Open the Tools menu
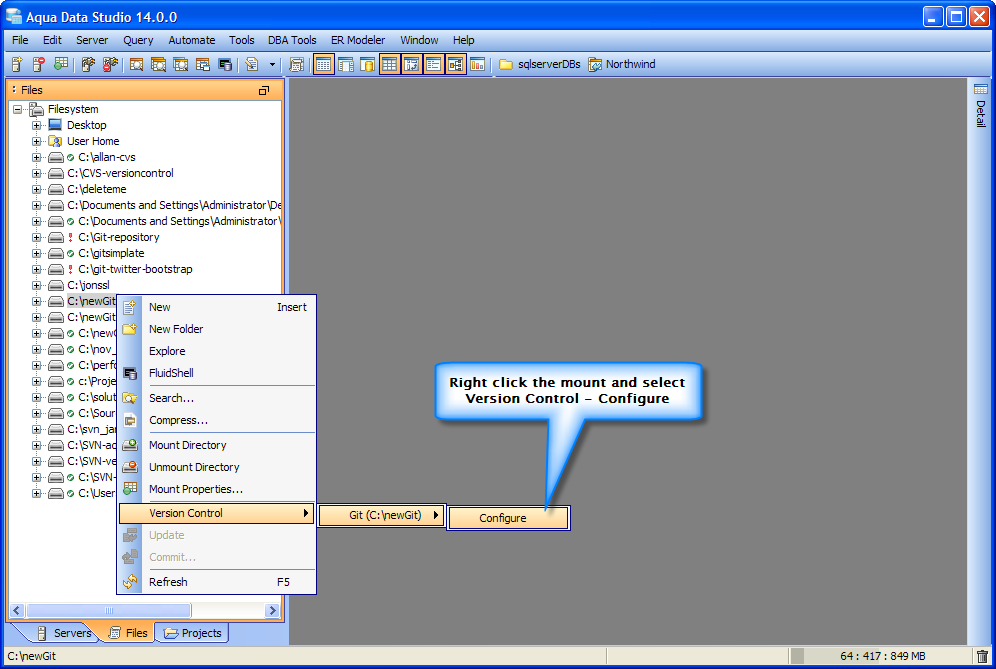Screen dimensions: 996x669 pyautogui.click(x=241, y=40)
